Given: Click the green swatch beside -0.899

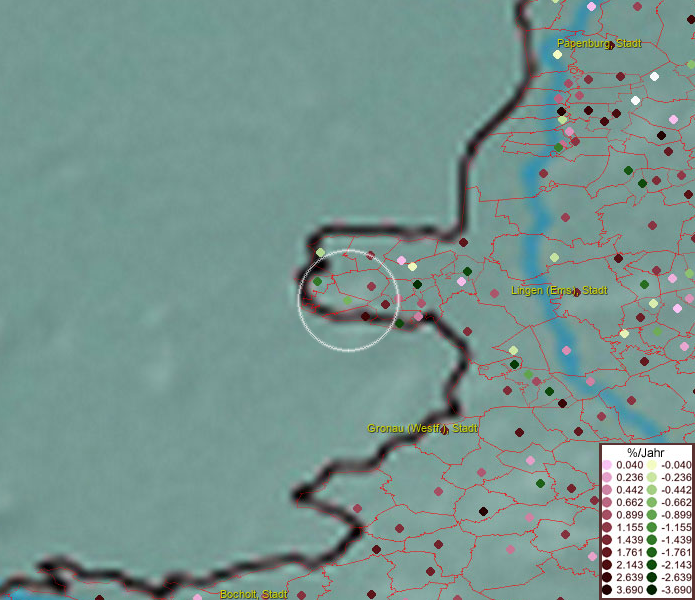Looking at the screenshot, I should click(652, 515).
